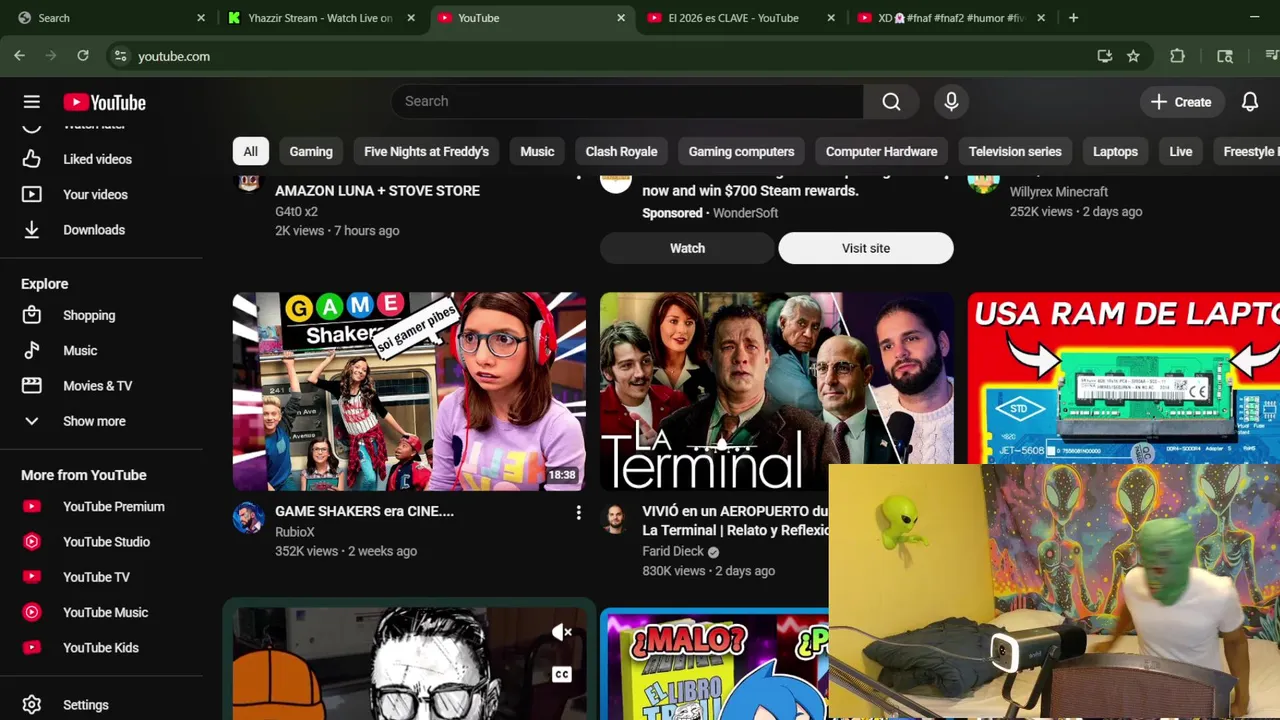The width and height of the screenshot is (1280, 720).
Task: Open Farid Dieck channel name link
Action: pyautogui.click(x=673, y=551)
